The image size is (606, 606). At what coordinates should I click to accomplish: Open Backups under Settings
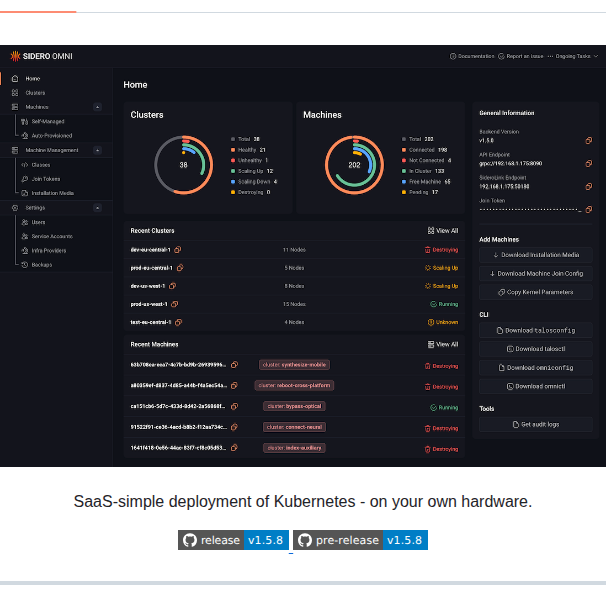click(41, 265)
